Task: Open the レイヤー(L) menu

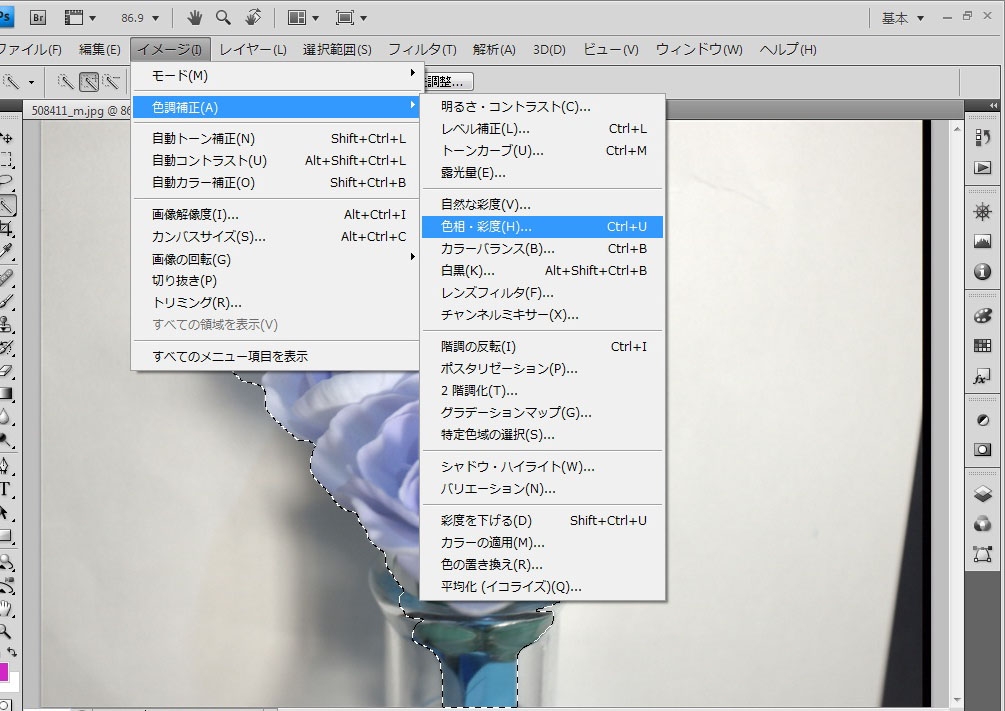Action: [x=253, y=49]
